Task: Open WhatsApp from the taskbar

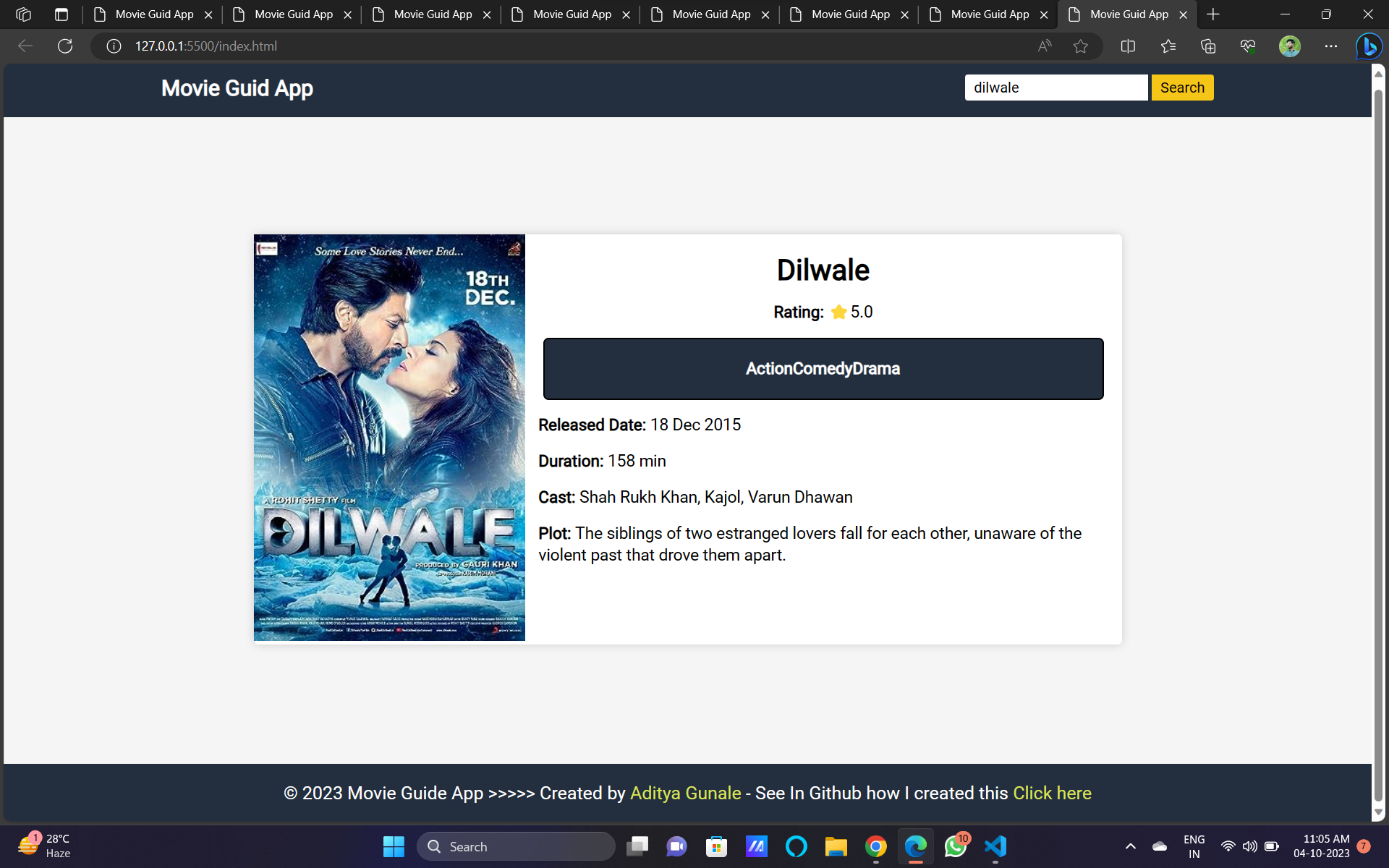Action: click(x=956, y=846)
